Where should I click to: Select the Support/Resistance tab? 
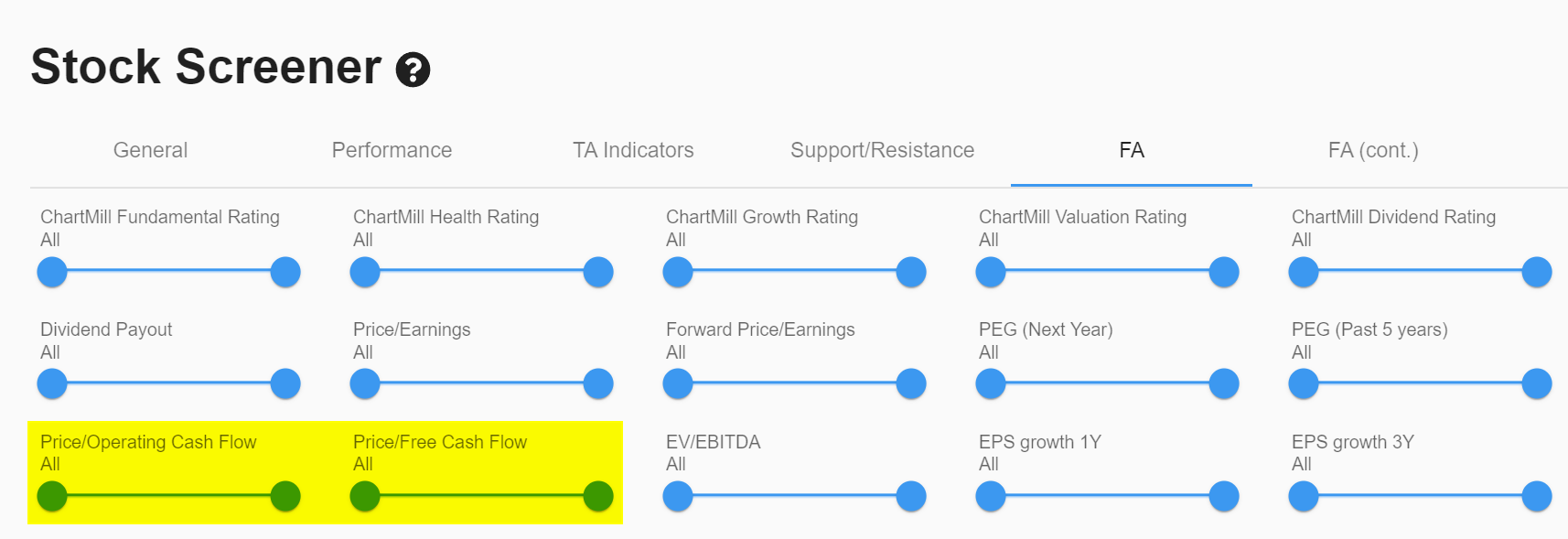(x=882, y=150)
